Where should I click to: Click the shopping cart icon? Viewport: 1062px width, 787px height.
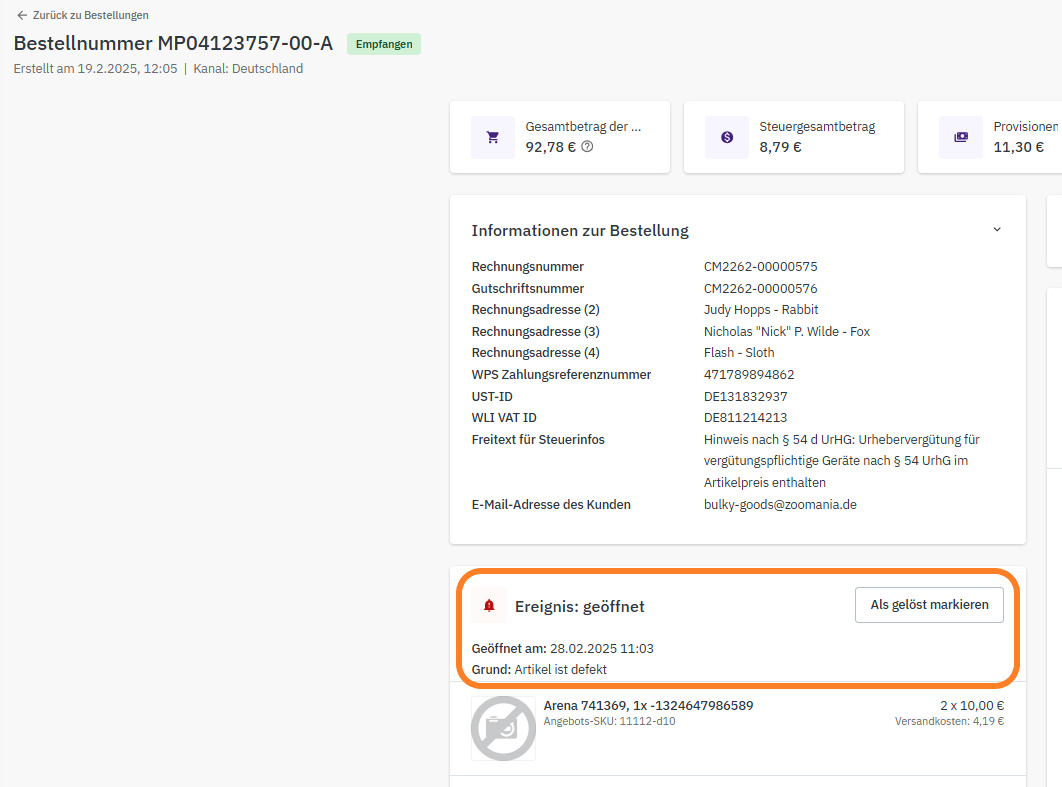click(x=493, y=137)
